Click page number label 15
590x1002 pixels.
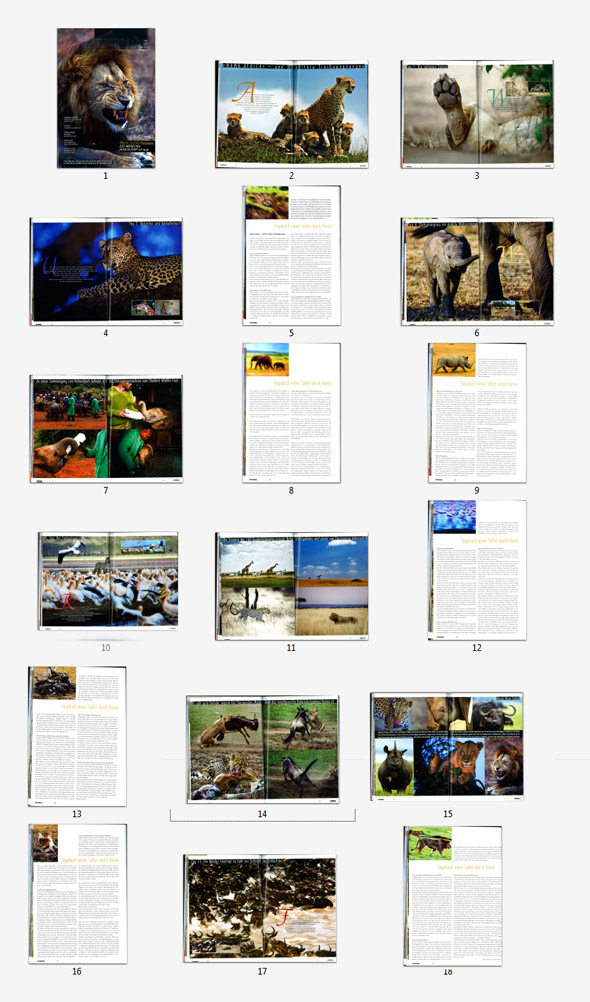pyautogui.click(x=447, y=813)
